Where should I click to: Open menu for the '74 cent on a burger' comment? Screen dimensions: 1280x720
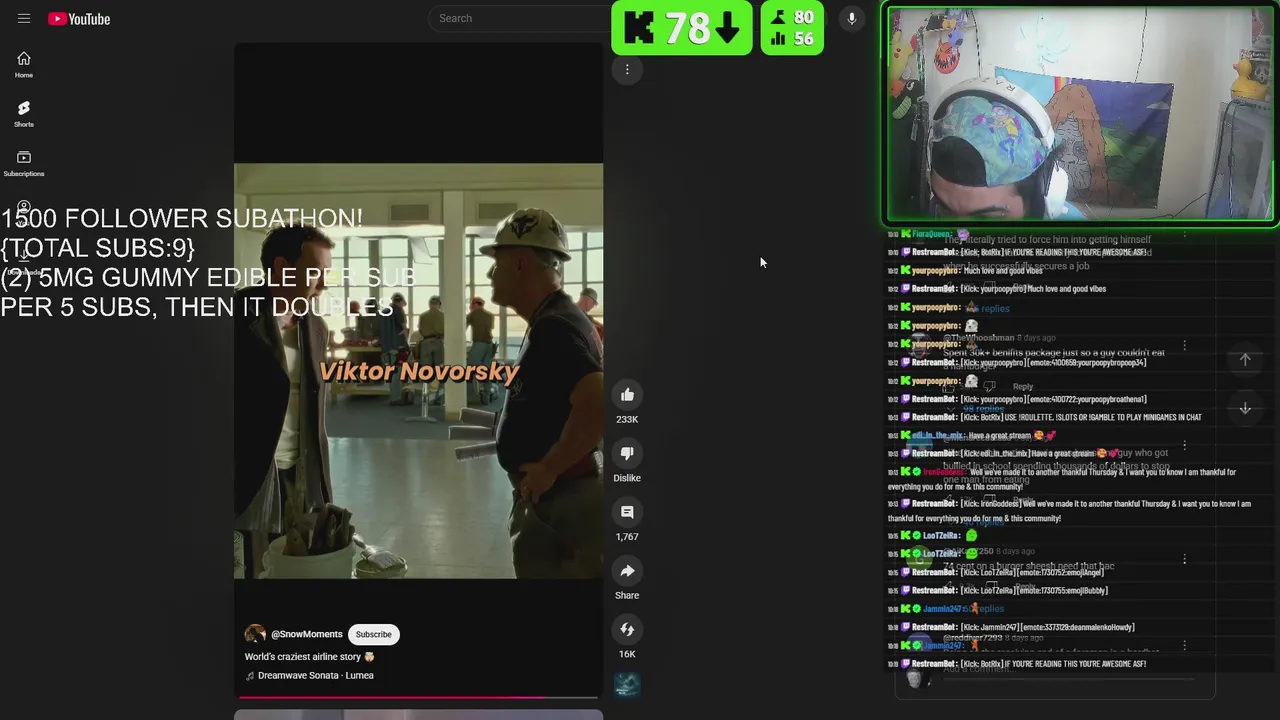[x=1185, y=559]
